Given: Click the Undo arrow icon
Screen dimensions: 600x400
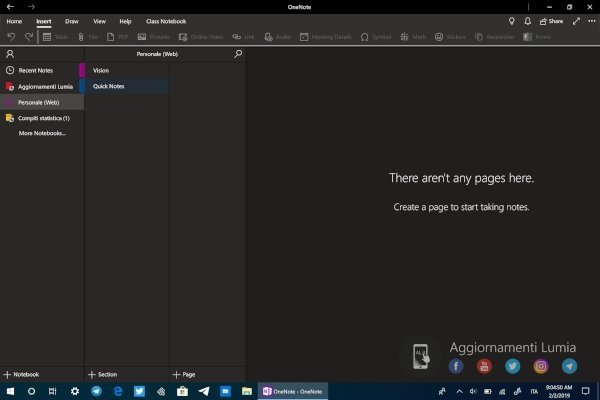Looking at the screenshot, I should coord(11,37).
